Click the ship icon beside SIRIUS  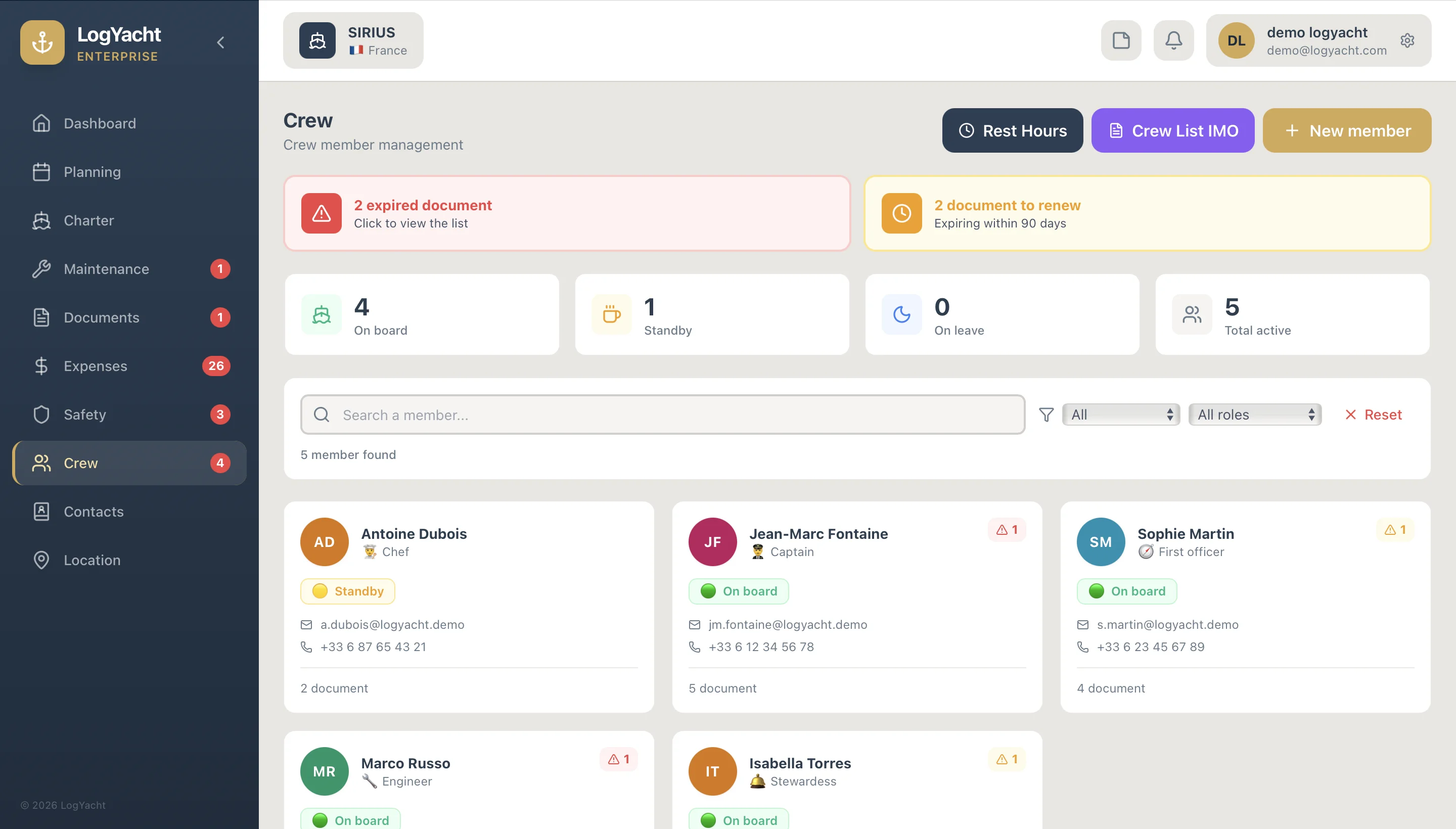[x=317, y=40]
